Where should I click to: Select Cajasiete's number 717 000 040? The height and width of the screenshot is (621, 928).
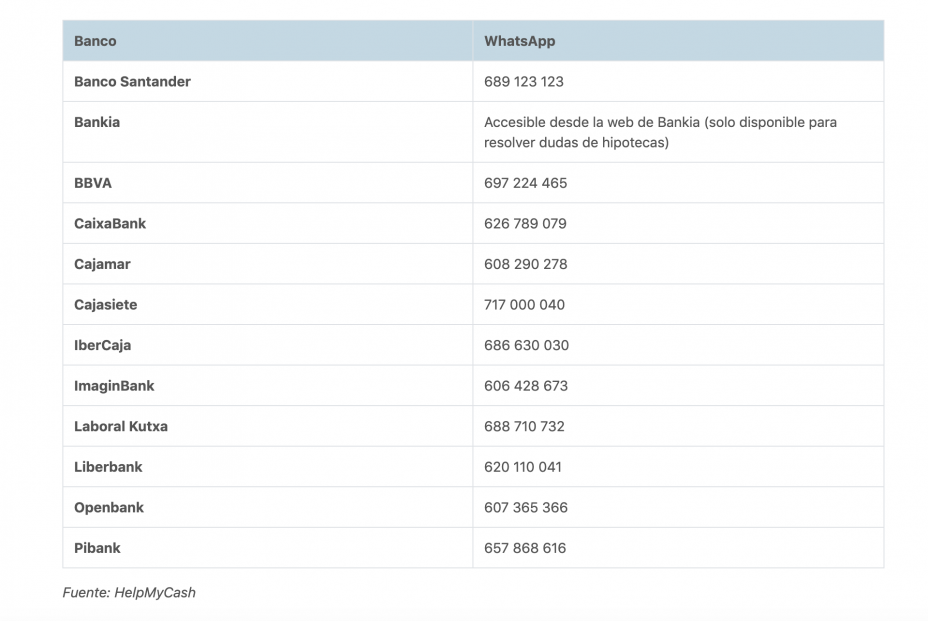[525, 304]
